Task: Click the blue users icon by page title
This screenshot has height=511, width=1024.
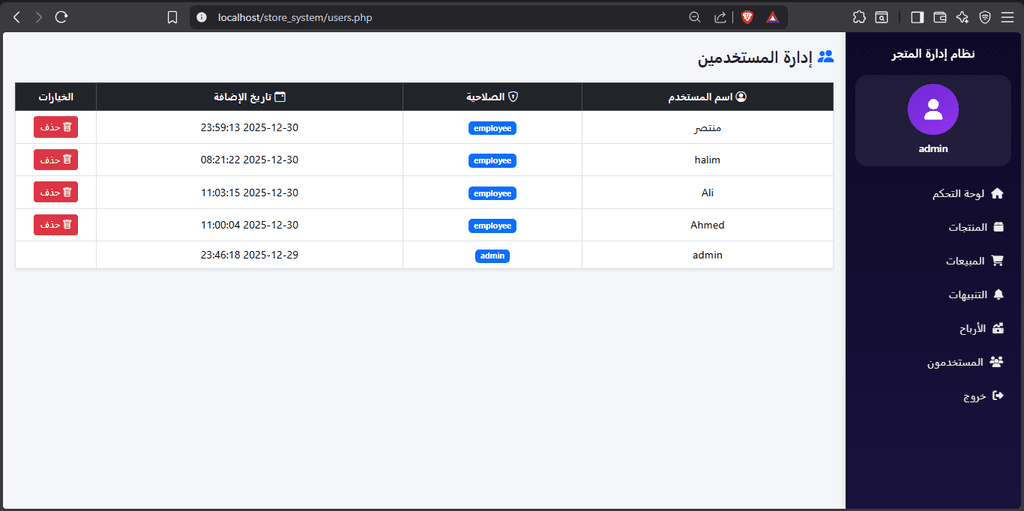Action: (x=826, y=57)
